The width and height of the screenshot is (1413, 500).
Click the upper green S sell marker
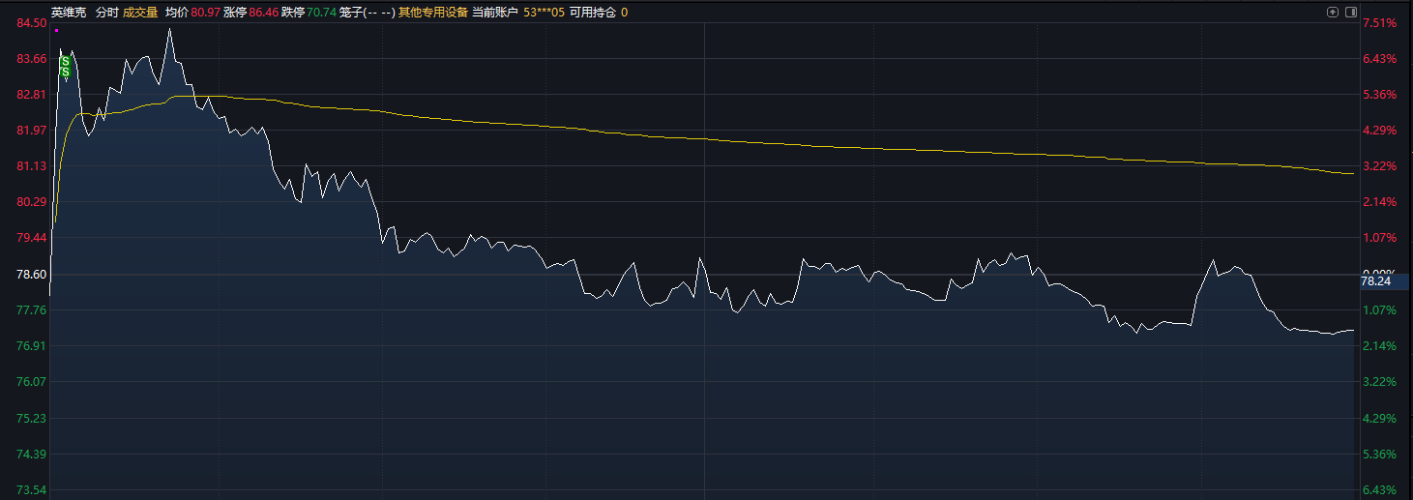(x=65, y=62)
